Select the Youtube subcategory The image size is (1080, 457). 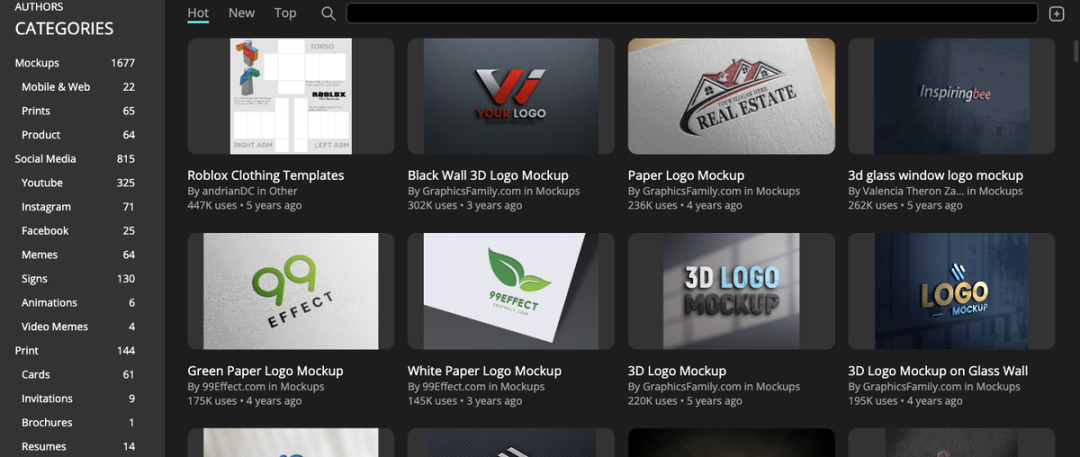click(78, 183)
